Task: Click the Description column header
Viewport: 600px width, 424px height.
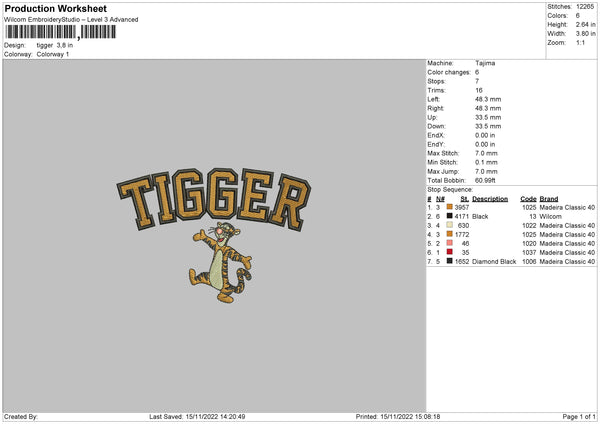Action: point(490,199)
